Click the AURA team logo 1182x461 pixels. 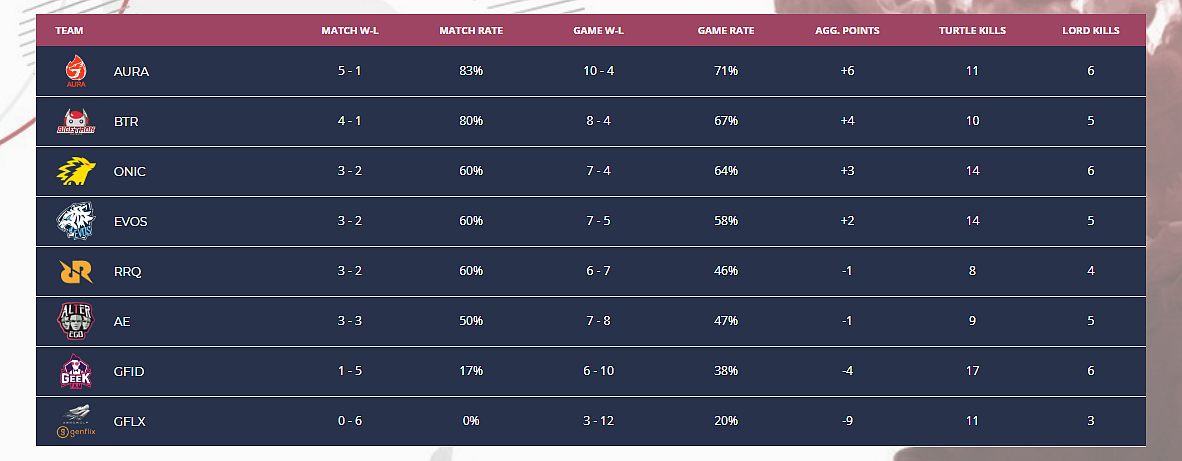pos(76,72)
